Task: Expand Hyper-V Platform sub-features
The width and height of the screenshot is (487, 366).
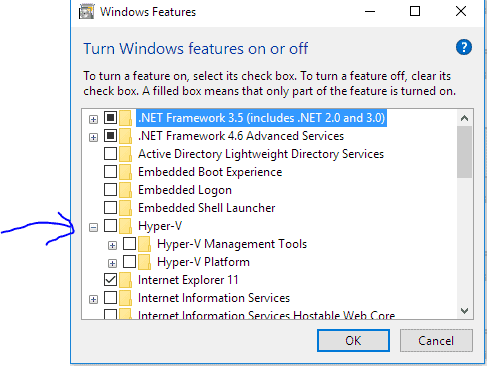Action: coord(113,263)
